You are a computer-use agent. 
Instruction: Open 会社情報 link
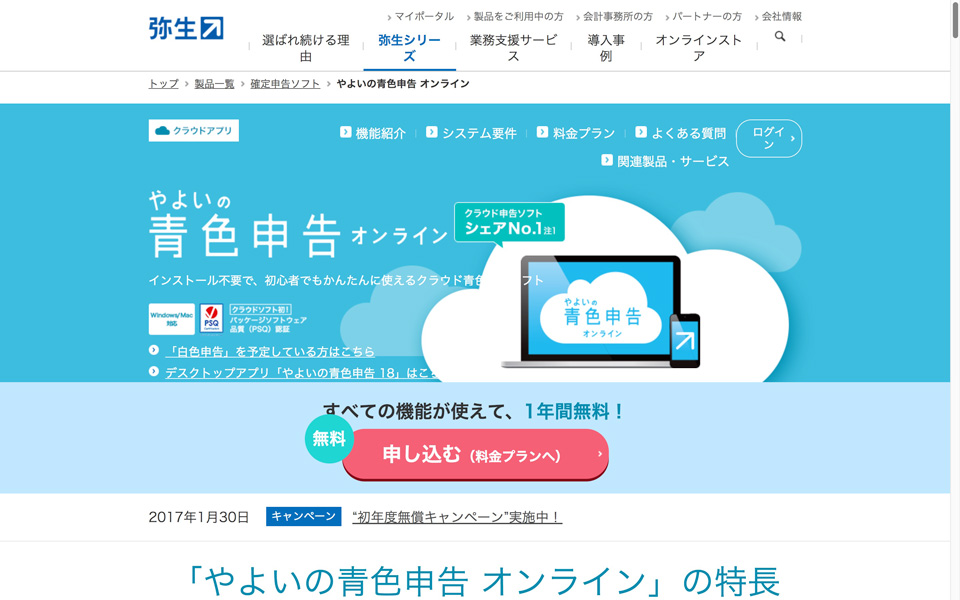[x=781, y=17]
